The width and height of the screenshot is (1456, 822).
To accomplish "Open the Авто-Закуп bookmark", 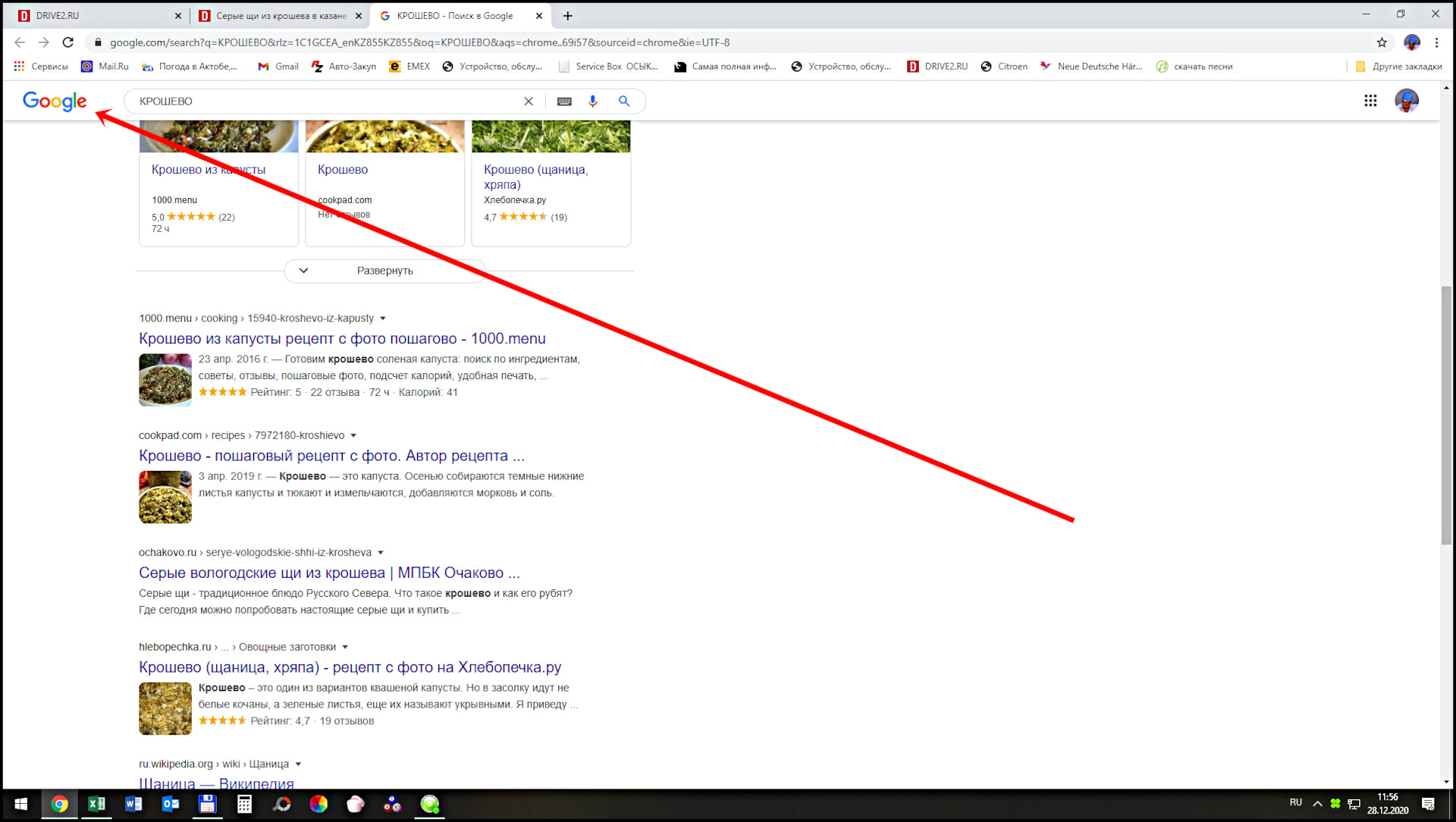I will 344,67.
